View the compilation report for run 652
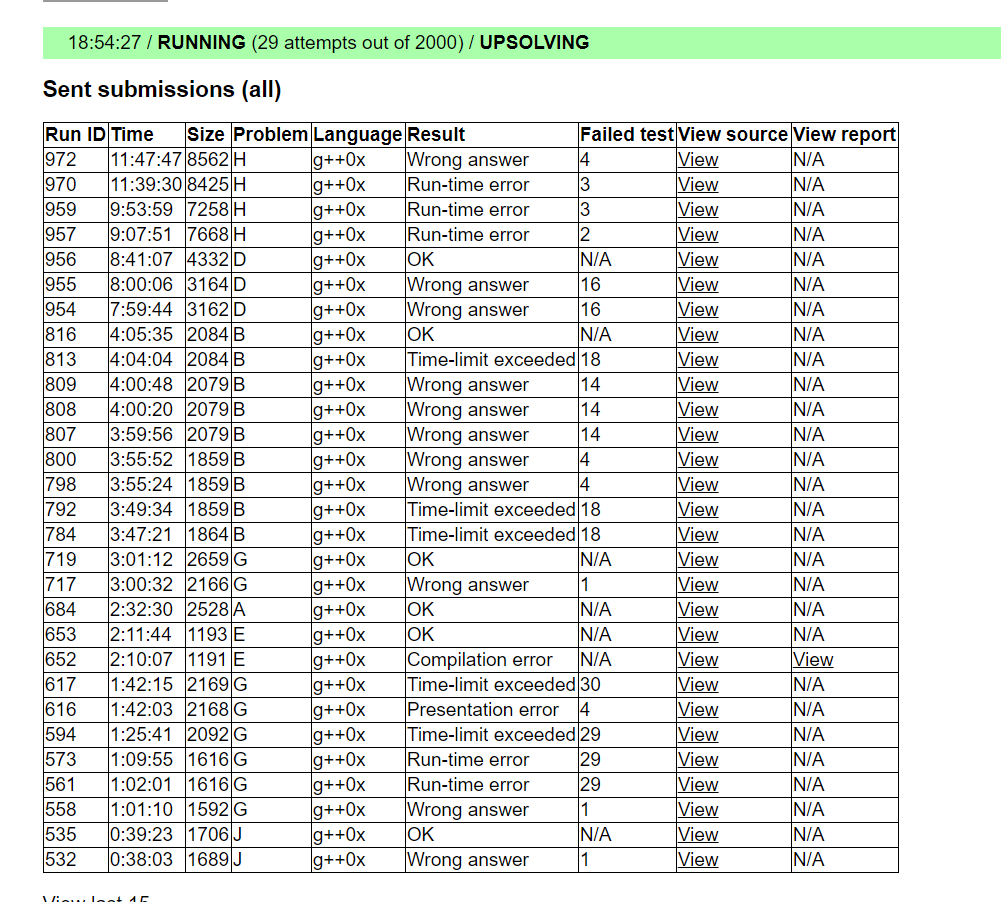 (x=812, y=660)
